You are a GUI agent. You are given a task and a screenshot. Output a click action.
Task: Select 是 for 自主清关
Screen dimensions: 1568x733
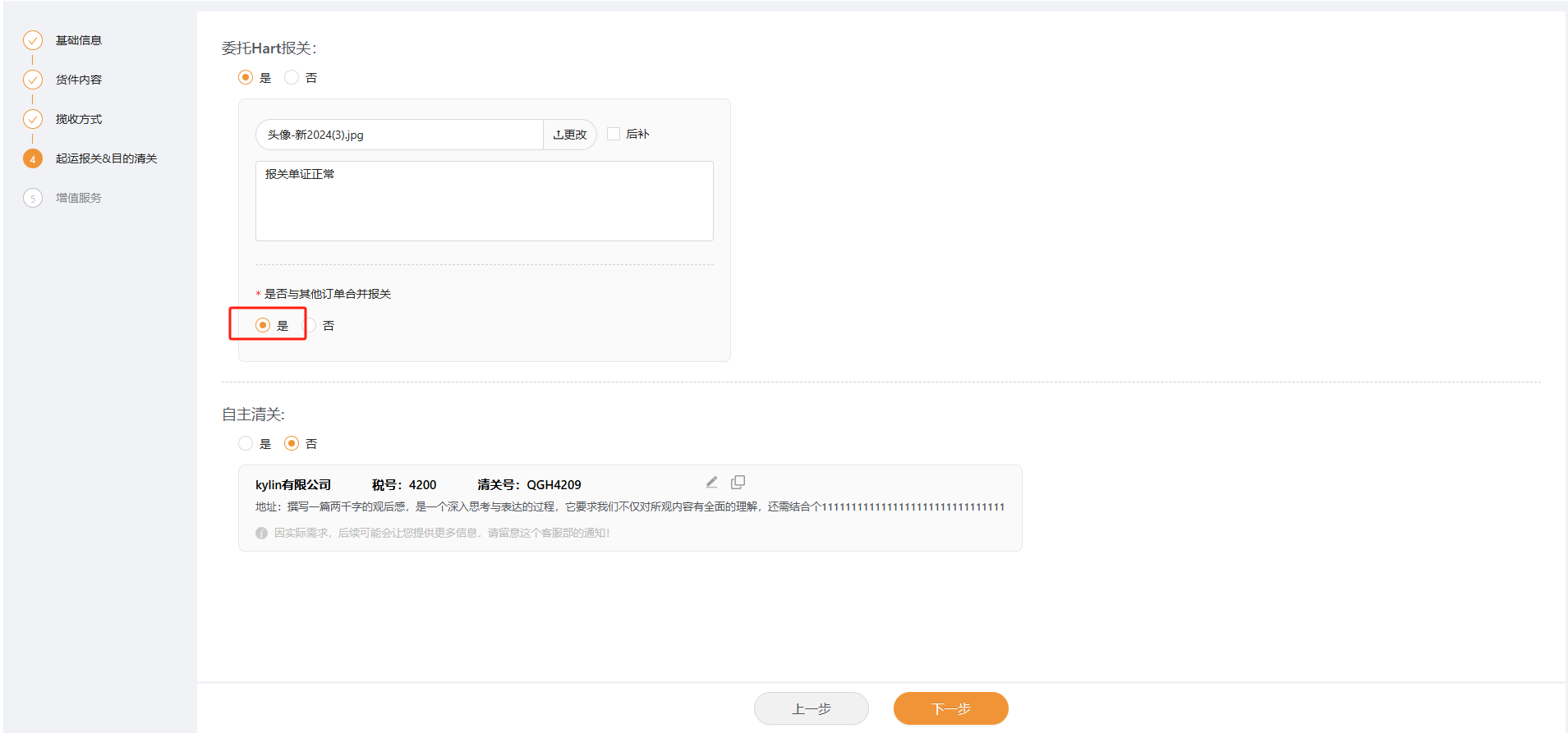pos(246,443)
